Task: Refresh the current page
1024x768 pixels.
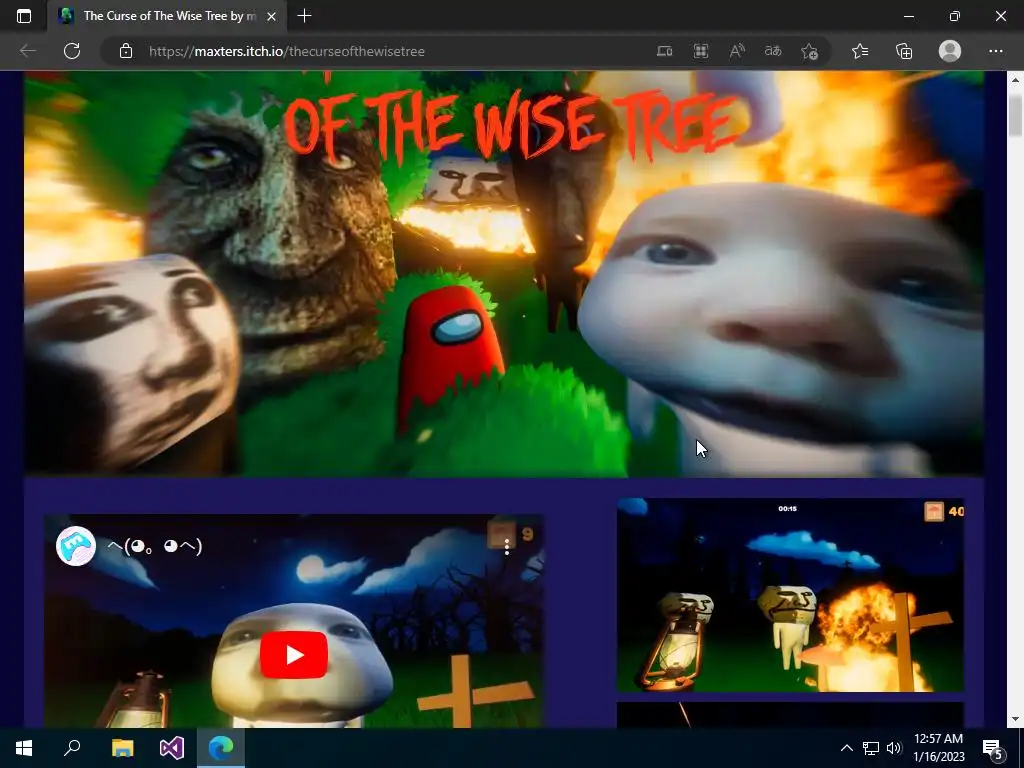Action: [72, 51]
